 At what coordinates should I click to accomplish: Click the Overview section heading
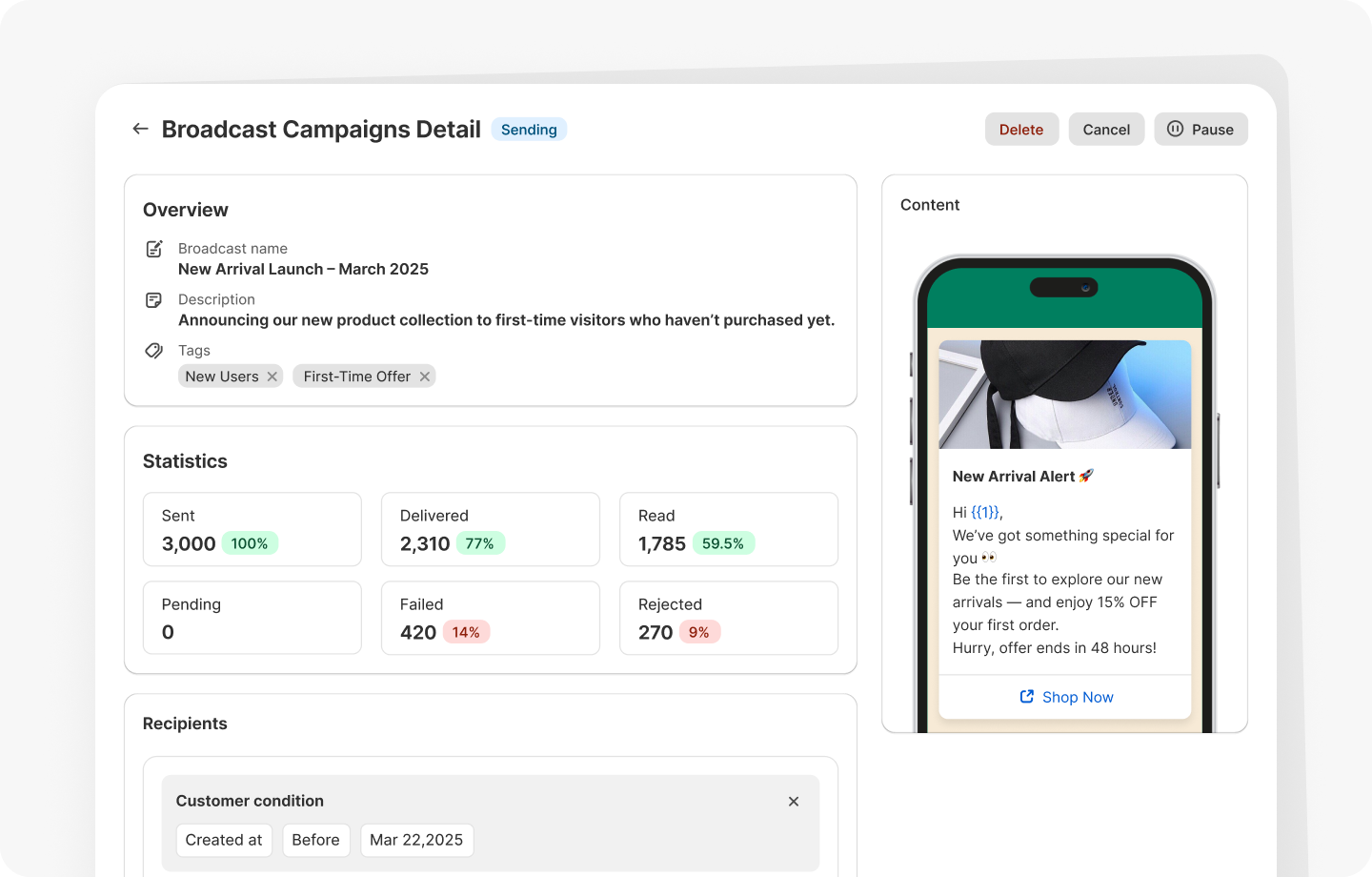click(x=186, y=210)
